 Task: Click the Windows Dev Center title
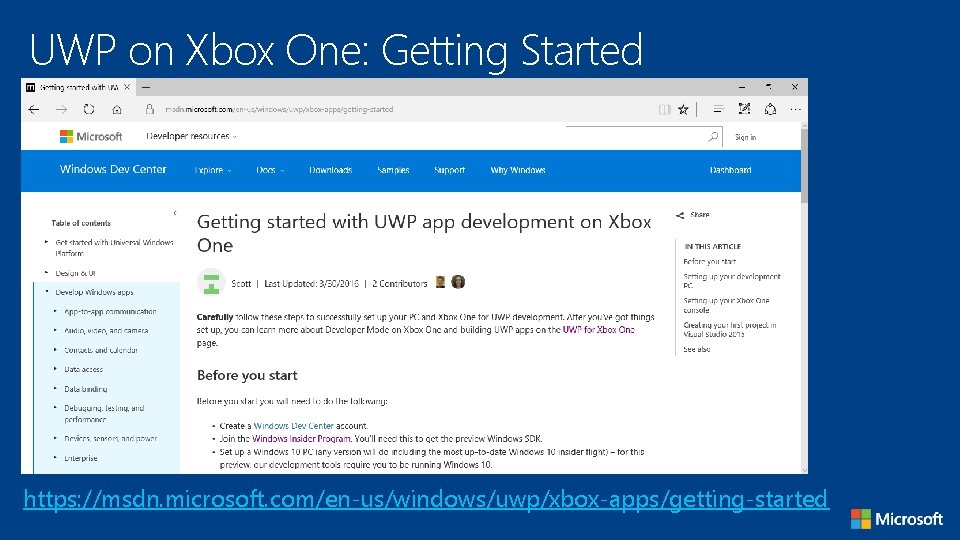click(x=113, y=169)
